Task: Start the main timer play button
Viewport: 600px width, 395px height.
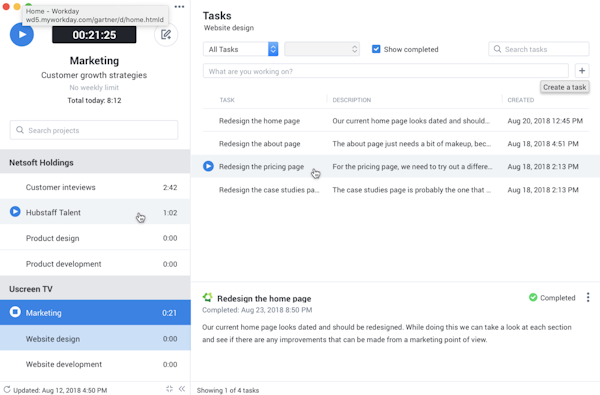Action: pyautogui.click(x=22, y=34)
